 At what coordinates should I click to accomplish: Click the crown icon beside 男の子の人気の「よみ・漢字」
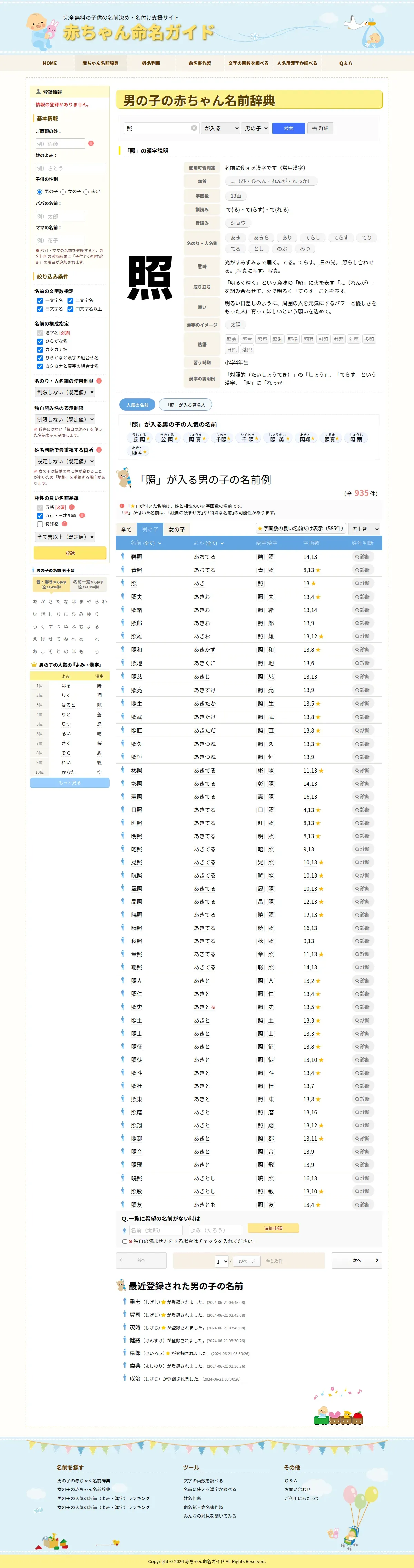[34, 664]
